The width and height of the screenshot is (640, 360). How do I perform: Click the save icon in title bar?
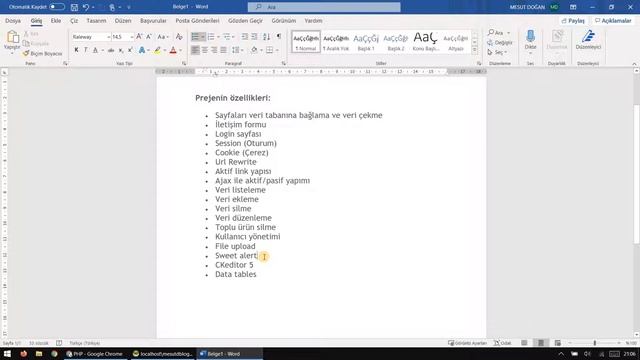[74, 7]
